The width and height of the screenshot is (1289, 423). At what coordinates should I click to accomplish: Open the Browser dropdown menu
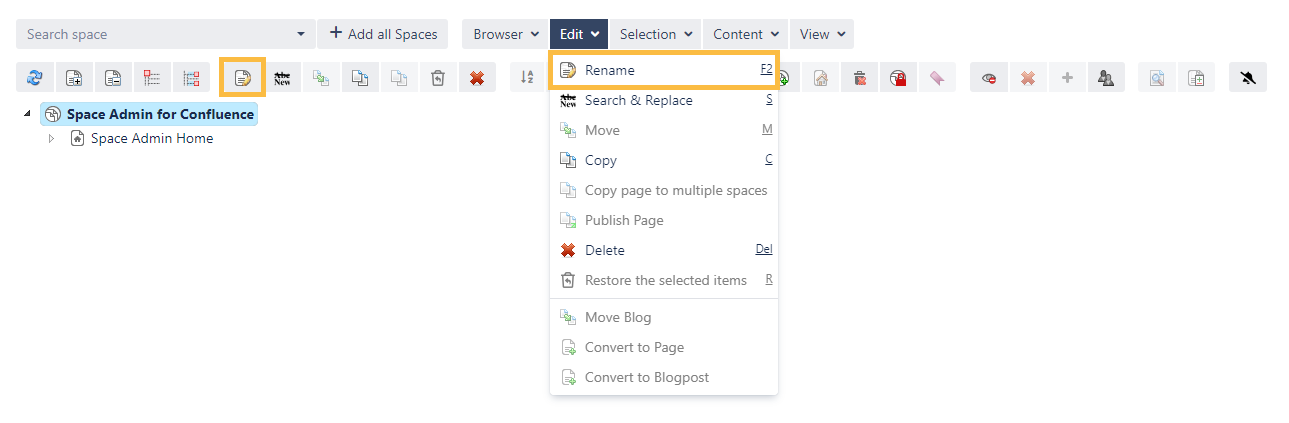click(506, 34)
